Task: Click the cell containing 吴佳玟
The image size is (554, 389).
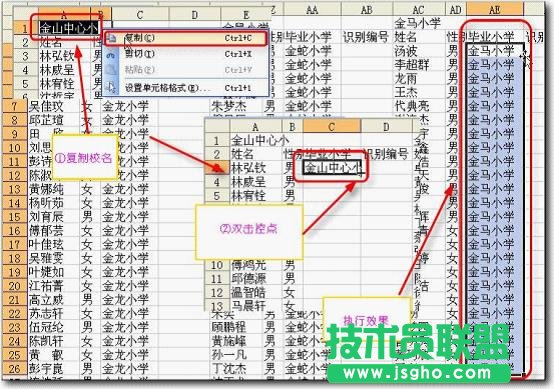Action: (x=53, y=106)
